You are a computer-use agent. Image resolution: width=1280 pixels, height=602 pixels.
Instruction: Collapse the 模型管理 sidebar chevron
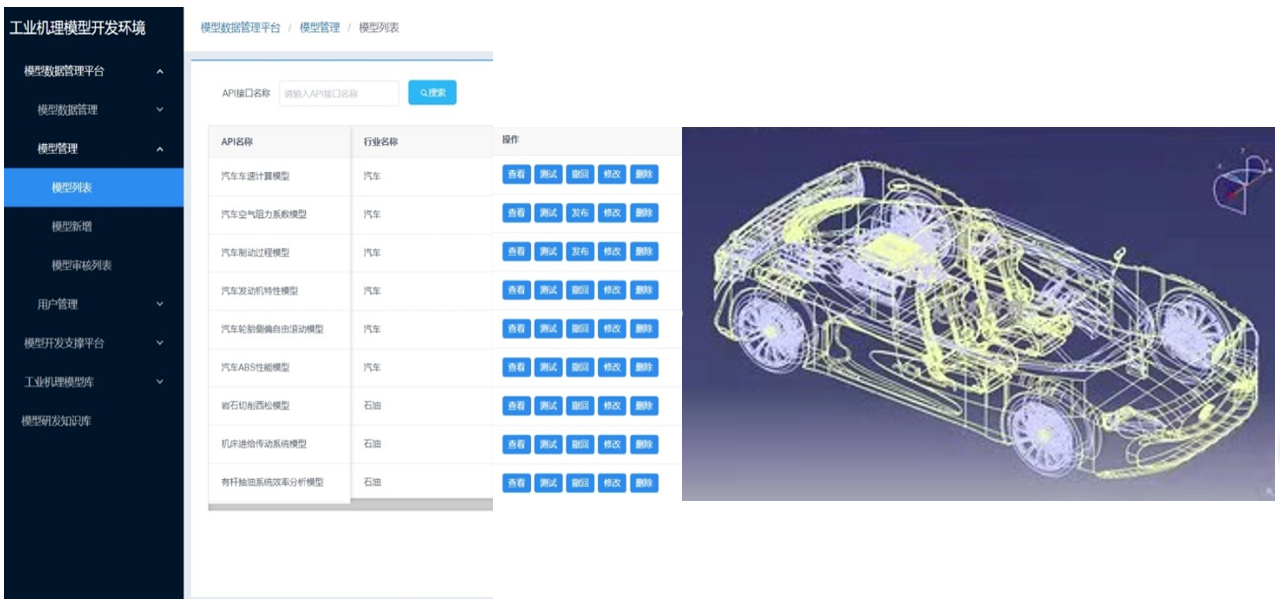click(160, 149)
